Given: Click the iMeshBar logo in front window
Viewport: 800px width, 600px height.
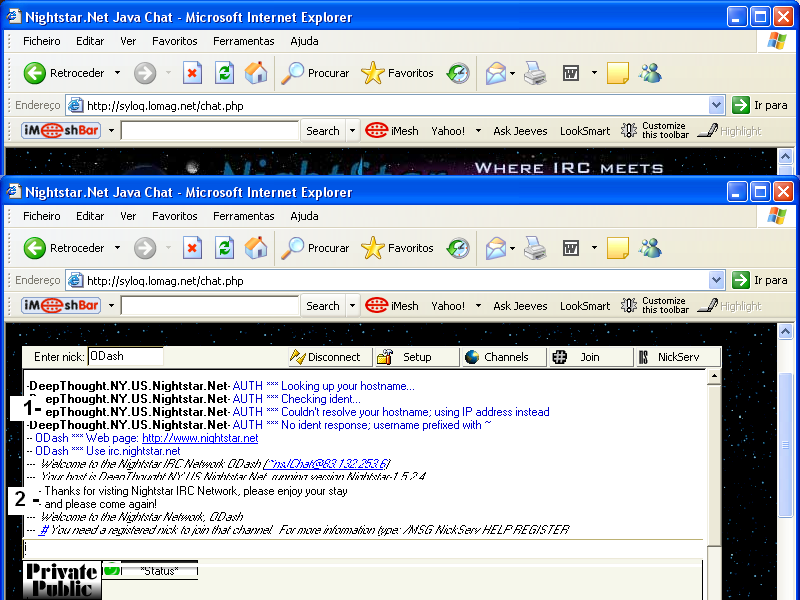Looking at the screenshot, I should (61, 305).
